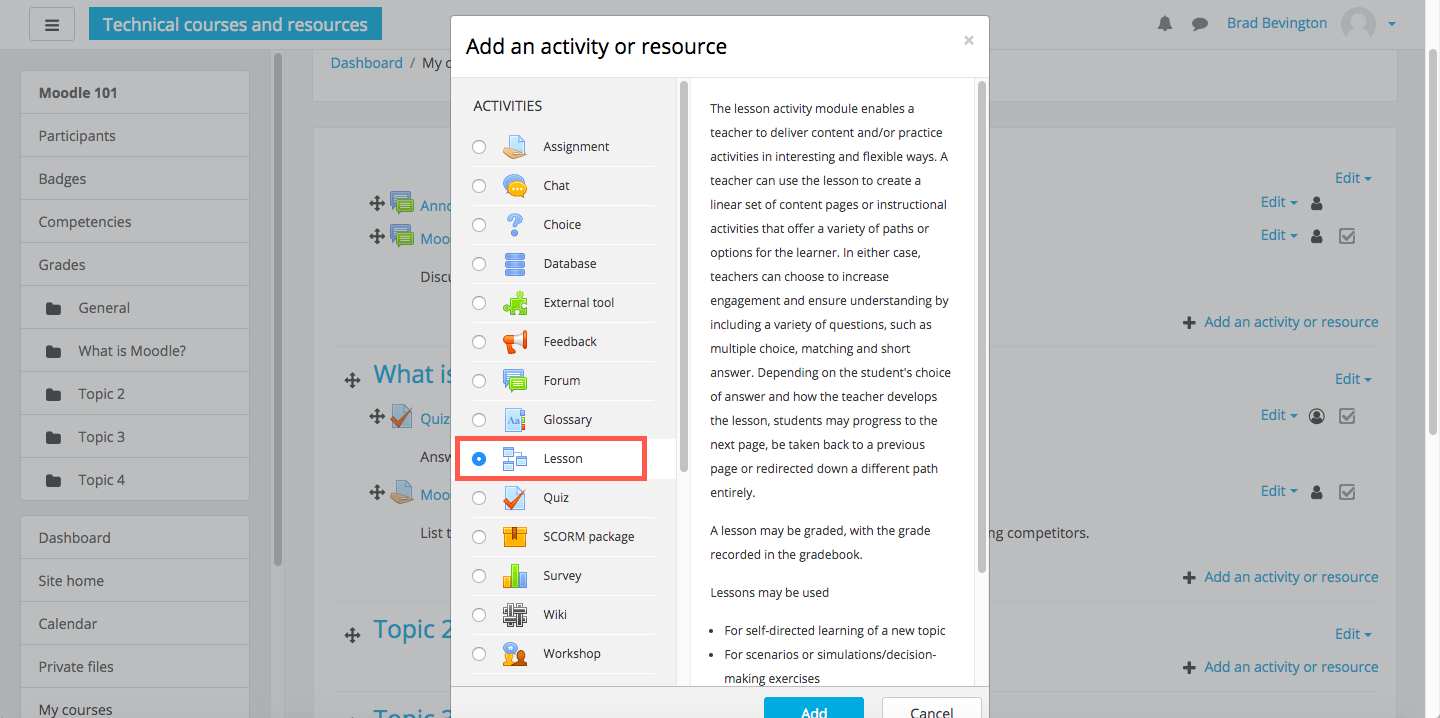Screen dimensions: 1440x718
Task: Click the move handle on the Quiz row
Action: pos(377,416)
